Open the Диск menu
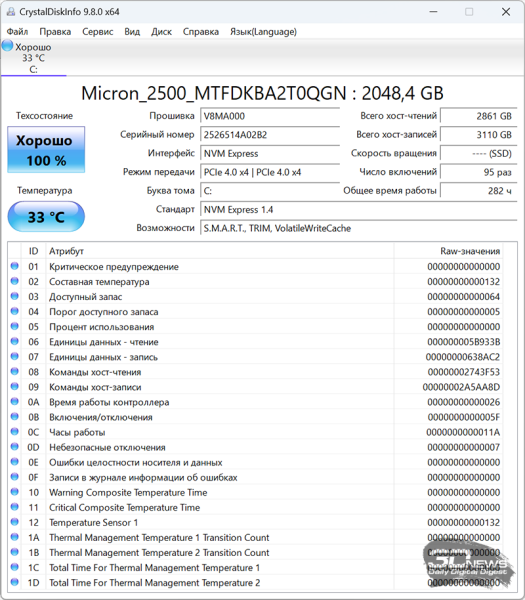 [161, 32]
